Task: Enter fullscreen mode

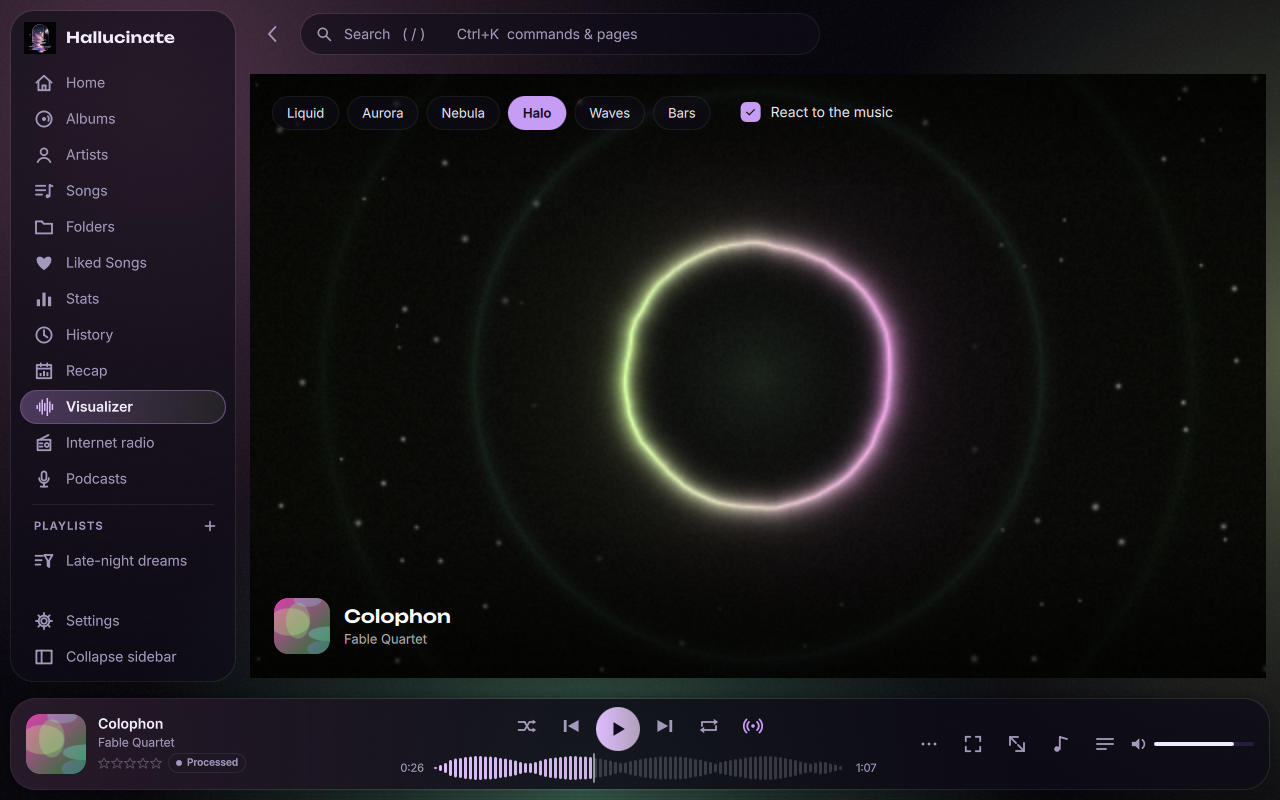Action: tap(973, 744)
